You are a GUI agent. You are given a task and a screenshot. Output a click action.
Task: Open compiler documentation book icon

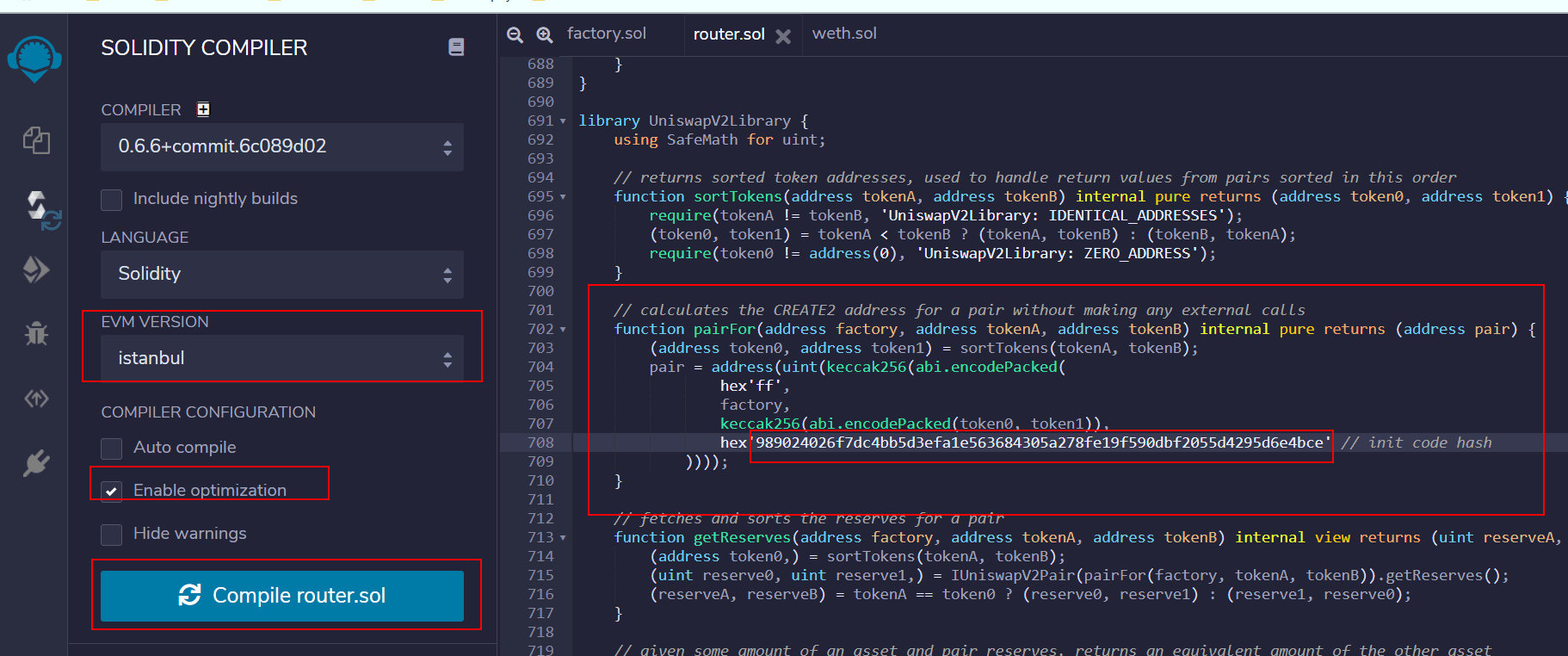456,47
